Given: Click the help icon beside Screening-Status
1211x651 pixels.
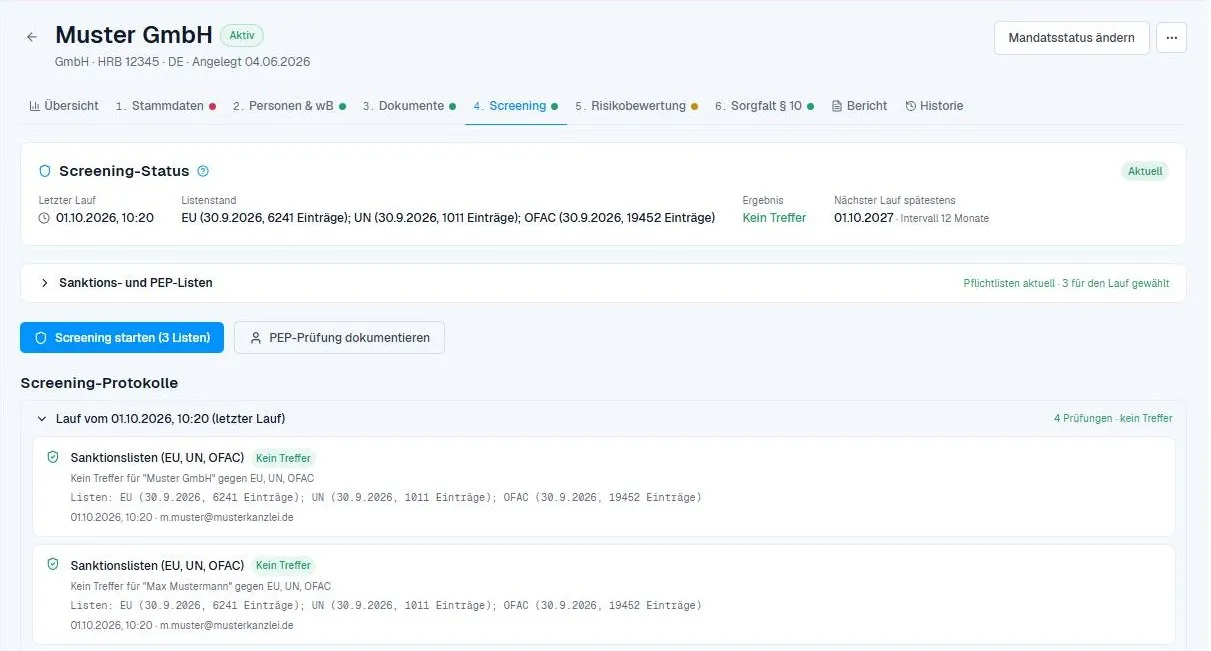Looking at the screenshot, I should pyautogui.click(x=203, y=171).
